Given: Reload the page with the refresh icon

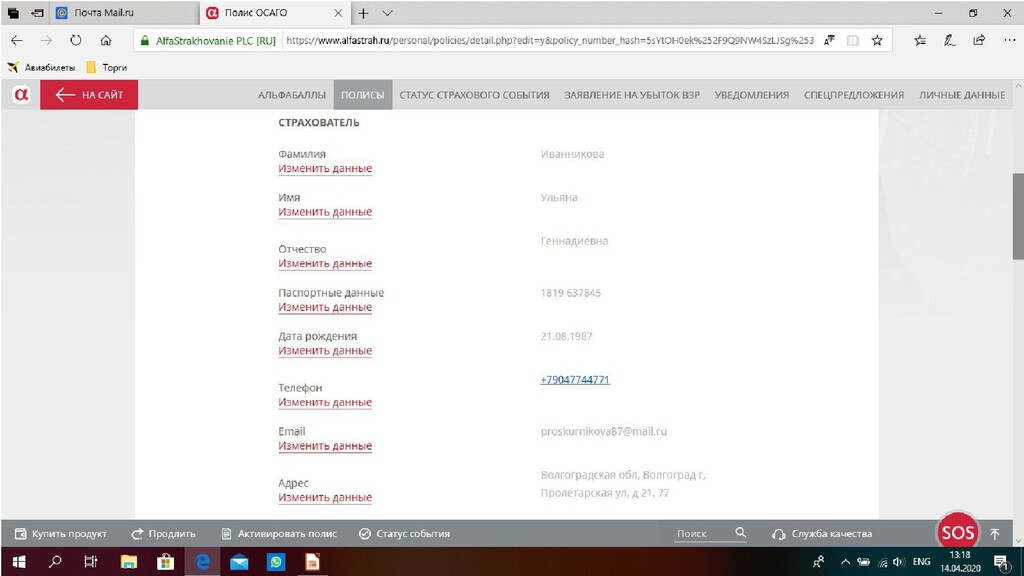Looking at the screenshot, I should tap(76, 40).
